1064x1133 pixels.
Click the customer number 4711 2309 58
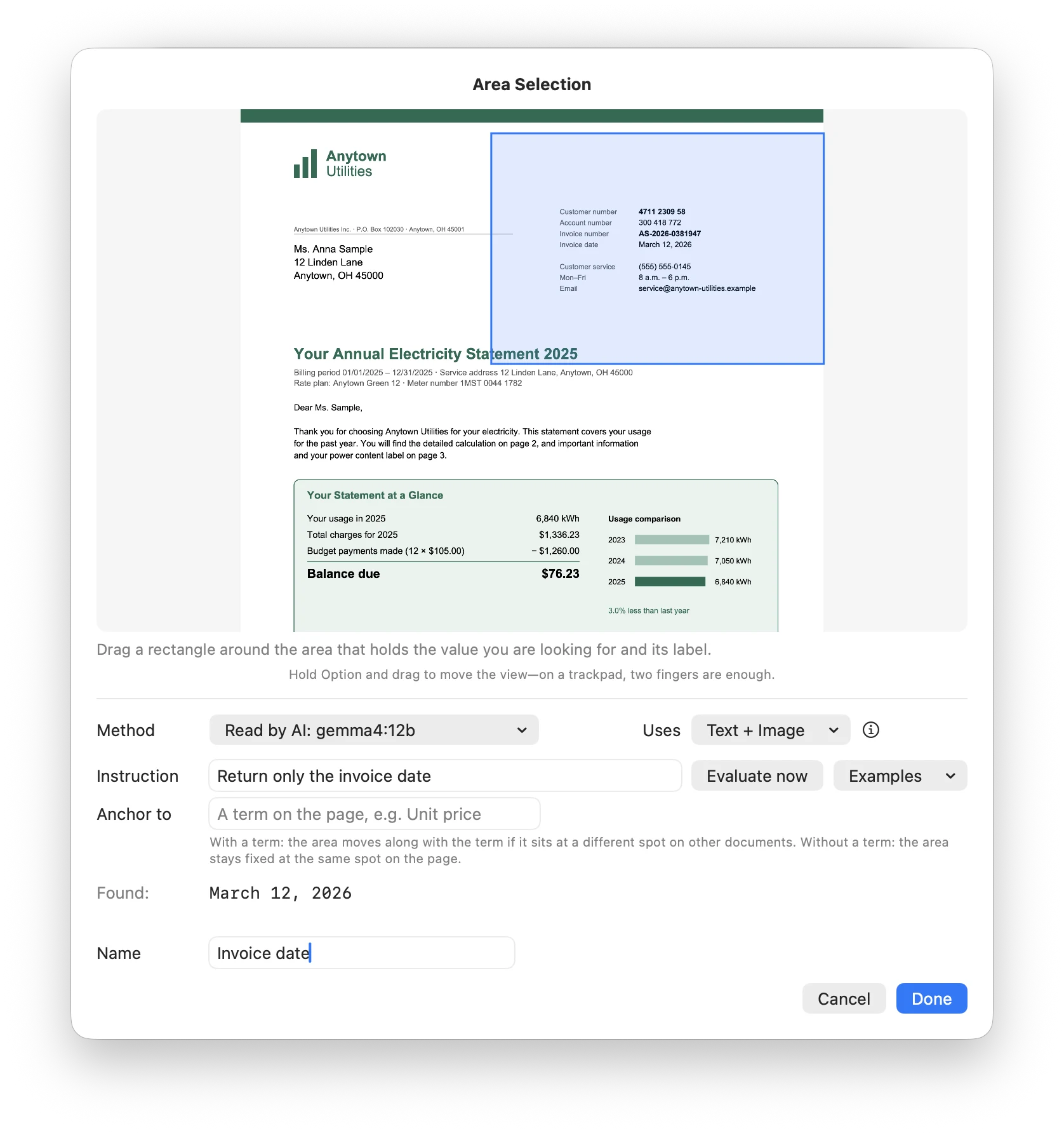[662, 211]
